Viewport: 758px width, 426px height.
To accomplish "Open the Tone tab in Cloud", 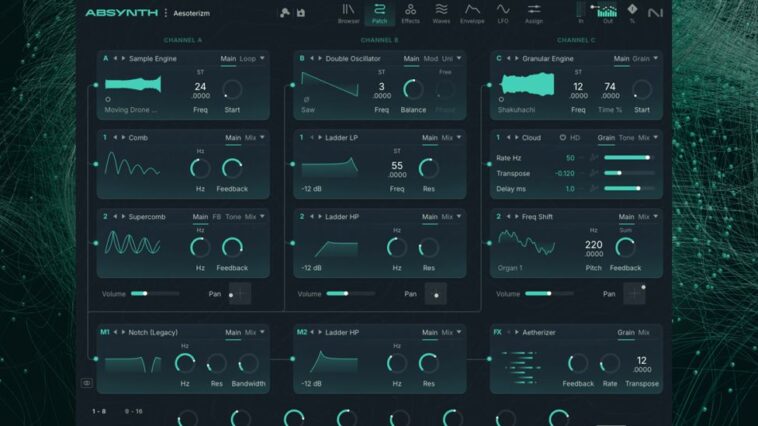I will pyautogui.click(x=627, y=138).
